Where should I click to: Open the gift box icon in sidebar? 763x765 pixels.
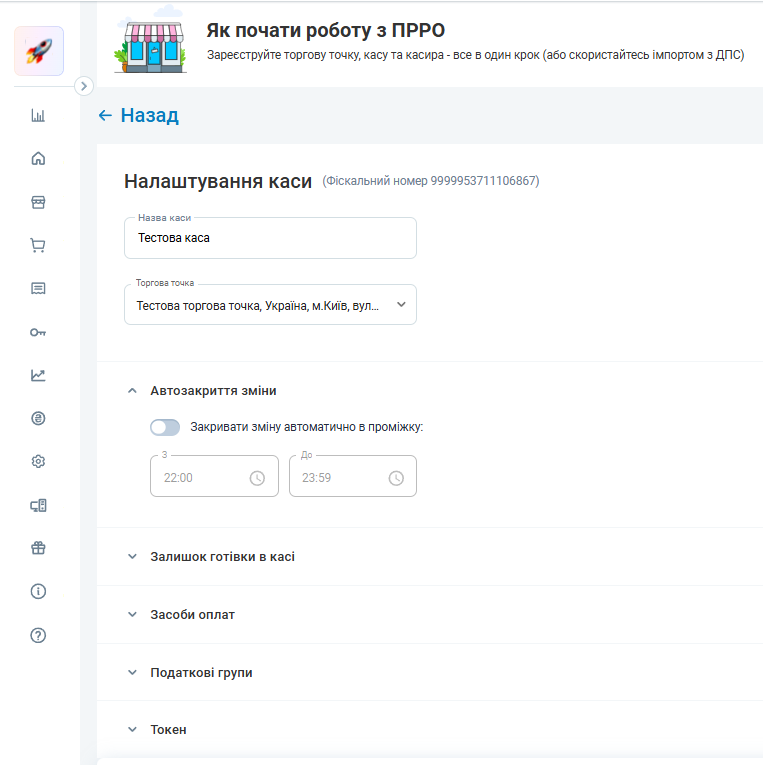38,548
